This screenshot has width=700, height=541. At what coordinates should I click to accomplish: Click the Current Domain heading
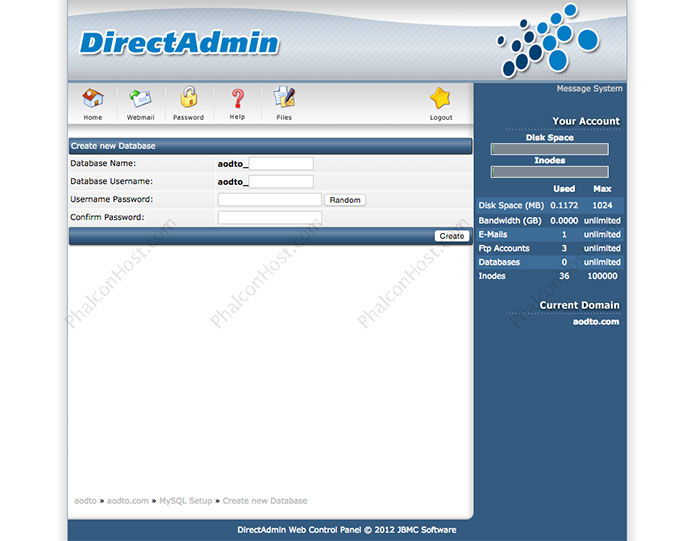click(x=579, y=305)
